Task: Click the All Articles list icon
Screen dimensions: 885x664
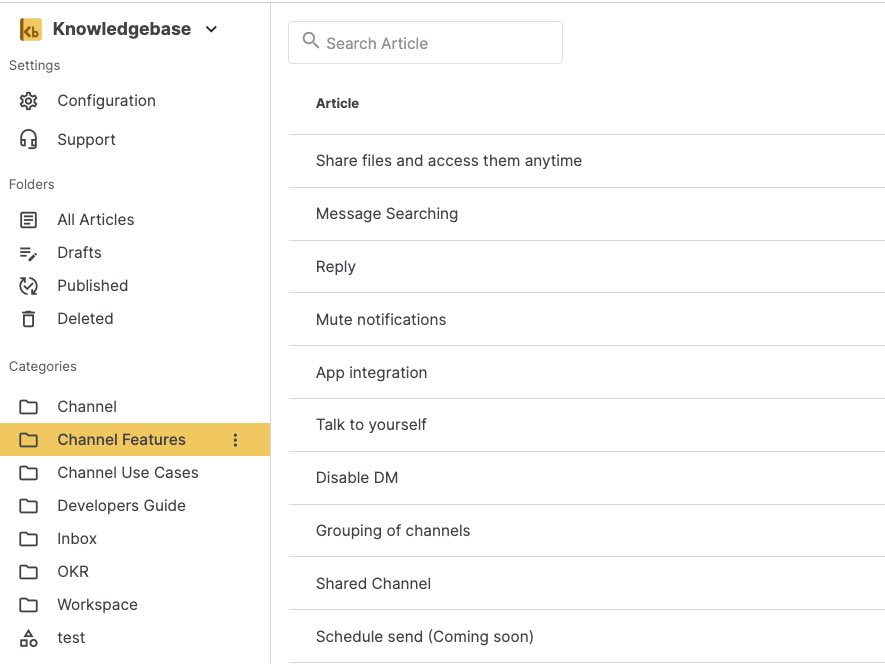Action: [28, 220]
